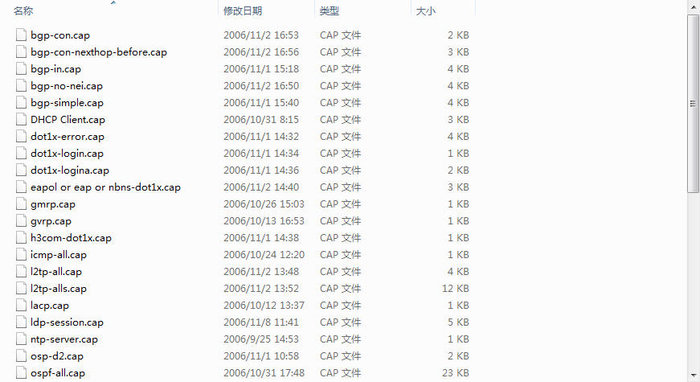This screenshot has width=700, height=382.
Task: Click the date 2006/10/13 16:53
Action: 264,221
